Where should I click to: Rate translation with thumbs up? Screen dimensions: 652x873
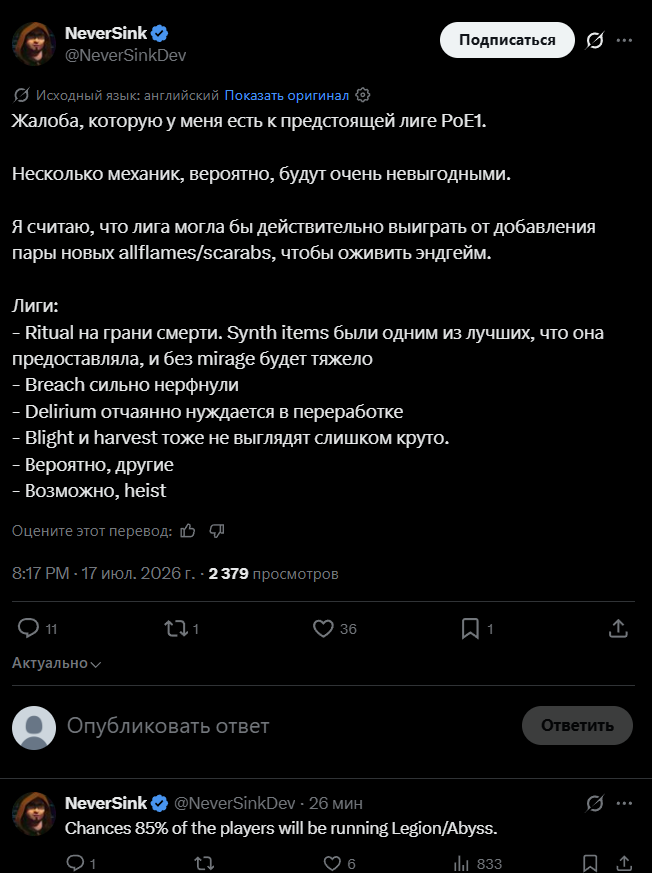188,531
